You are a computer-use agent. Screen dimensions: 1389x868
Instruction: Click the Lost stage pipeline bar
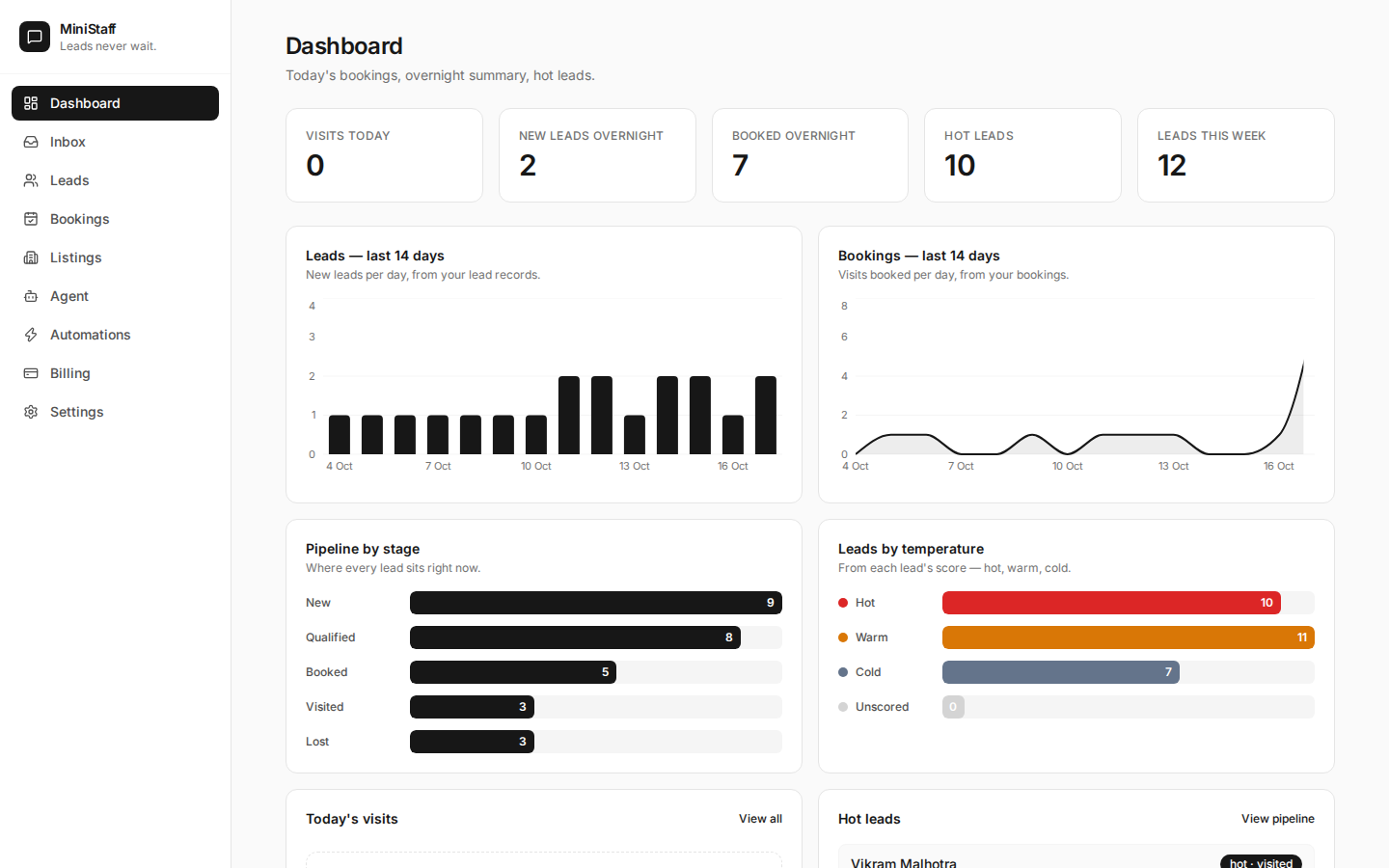[472, 742]
